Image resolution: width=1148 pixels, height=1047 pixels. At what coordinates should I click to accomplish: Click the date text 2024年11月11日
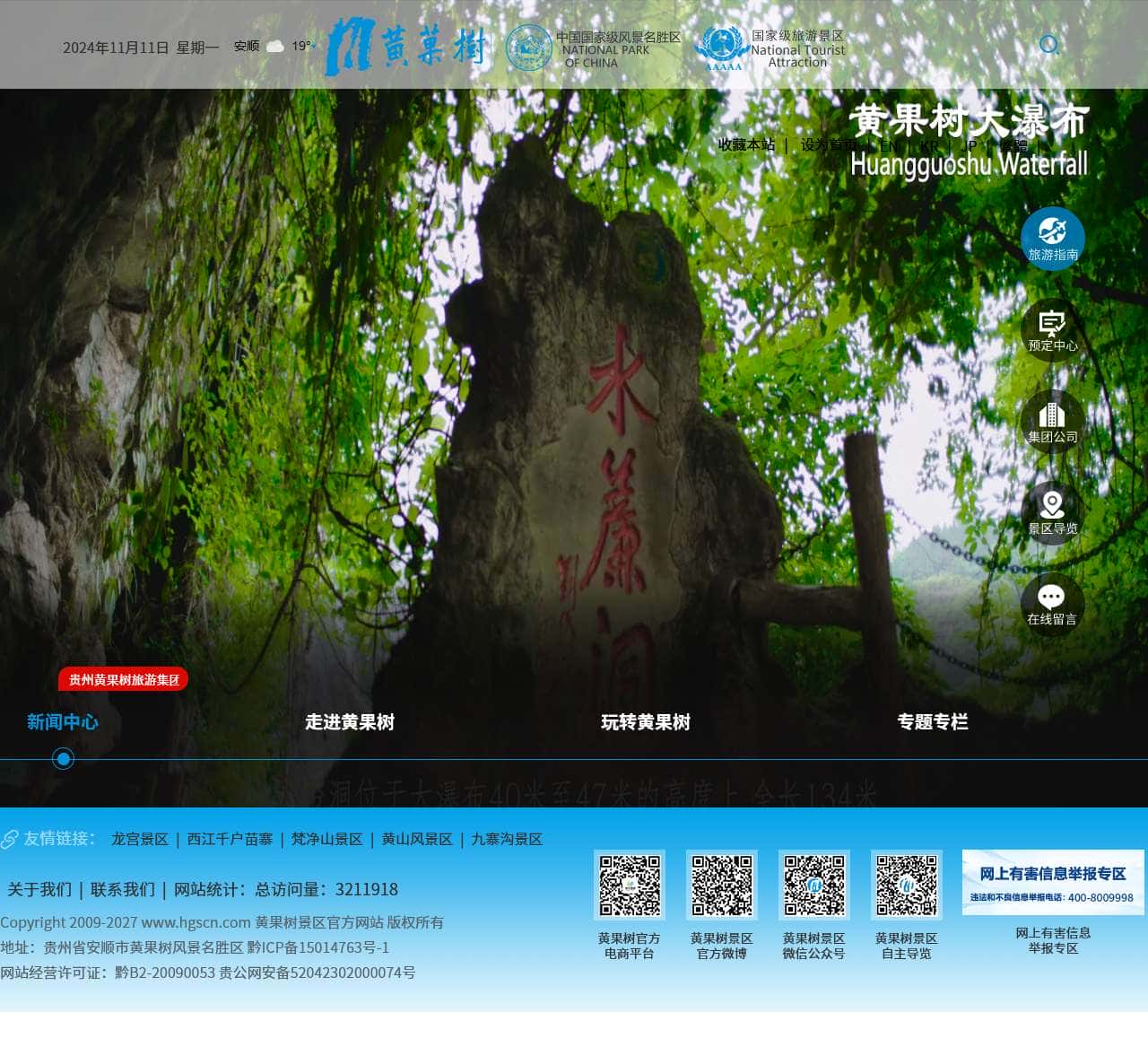click(116, 48)
